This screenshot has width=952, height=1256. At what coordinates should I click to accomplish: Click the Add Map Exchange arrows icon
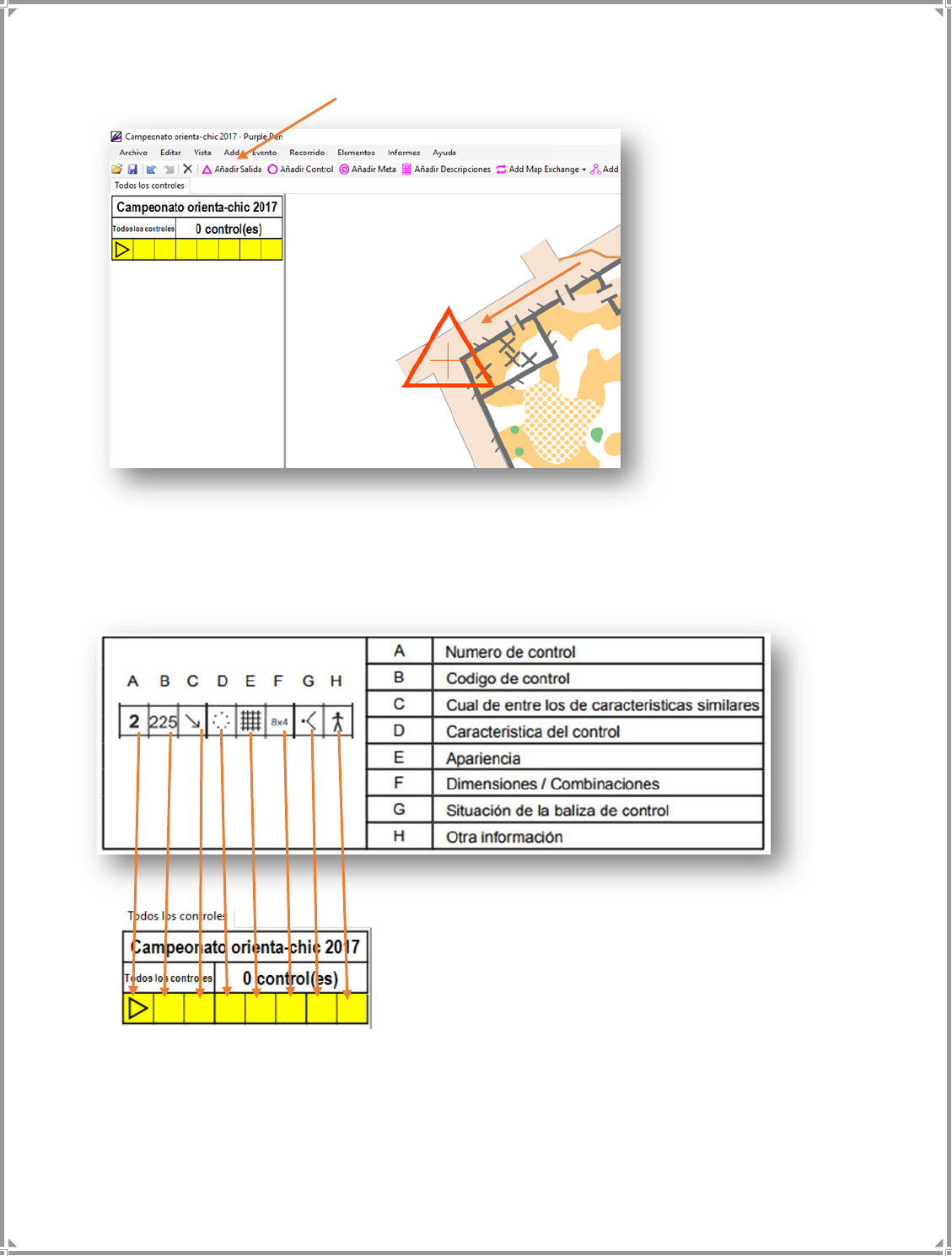[501, 170]
